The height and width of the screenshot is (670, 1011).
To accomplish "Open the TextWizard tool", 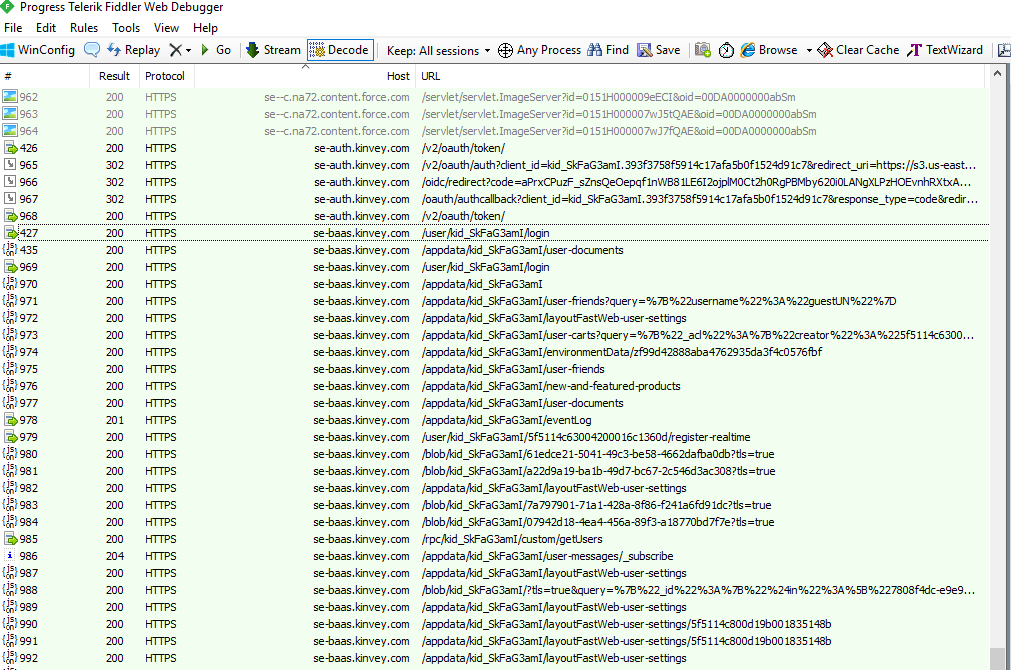I will (x=945, y=50).
